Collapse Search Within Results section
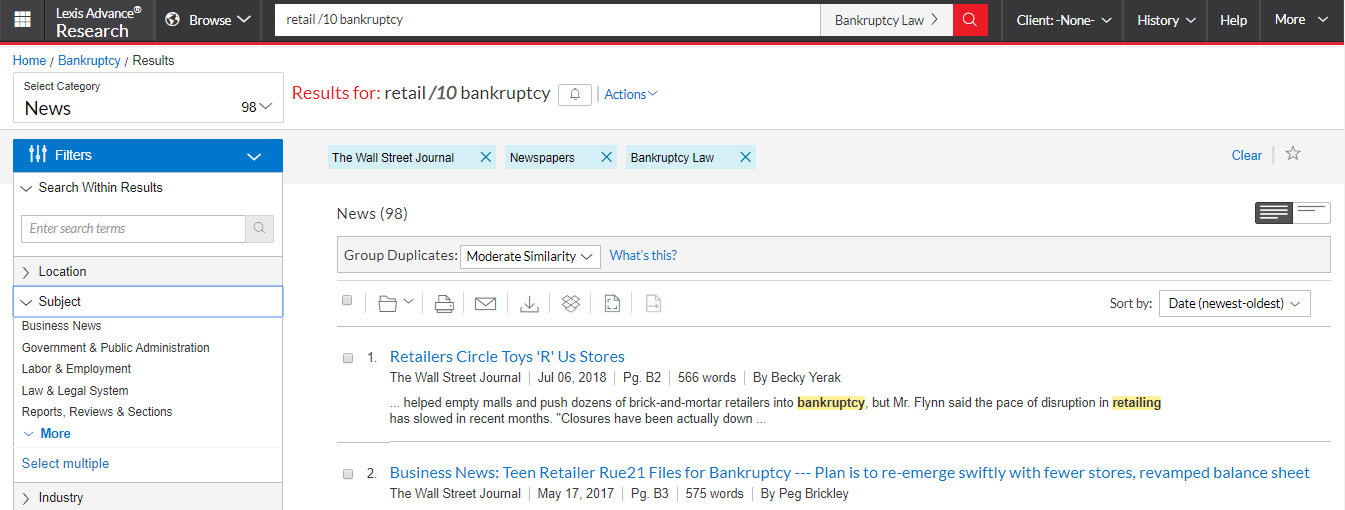This screenshot has height=510, width=1345. pos(148,187)
